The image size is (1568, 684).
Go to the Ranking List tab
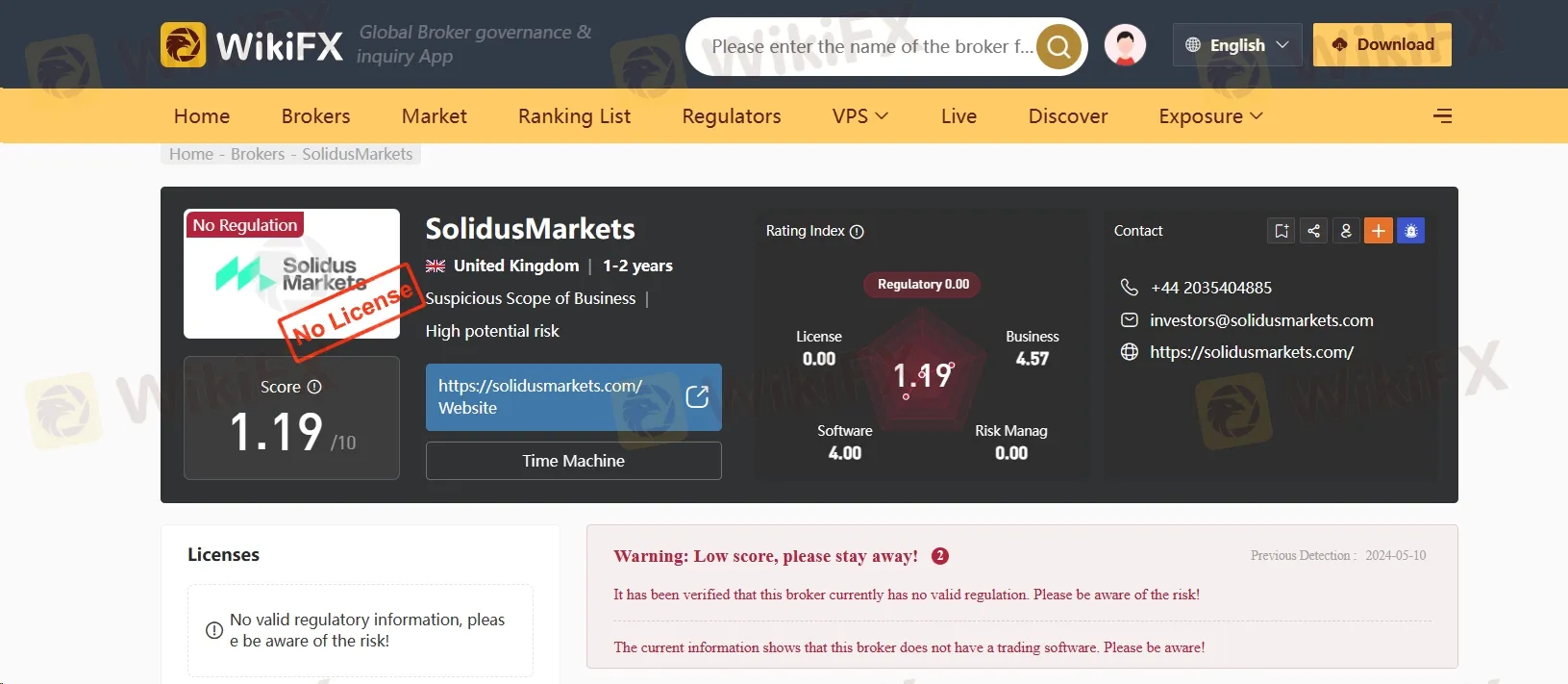point(574,116)
